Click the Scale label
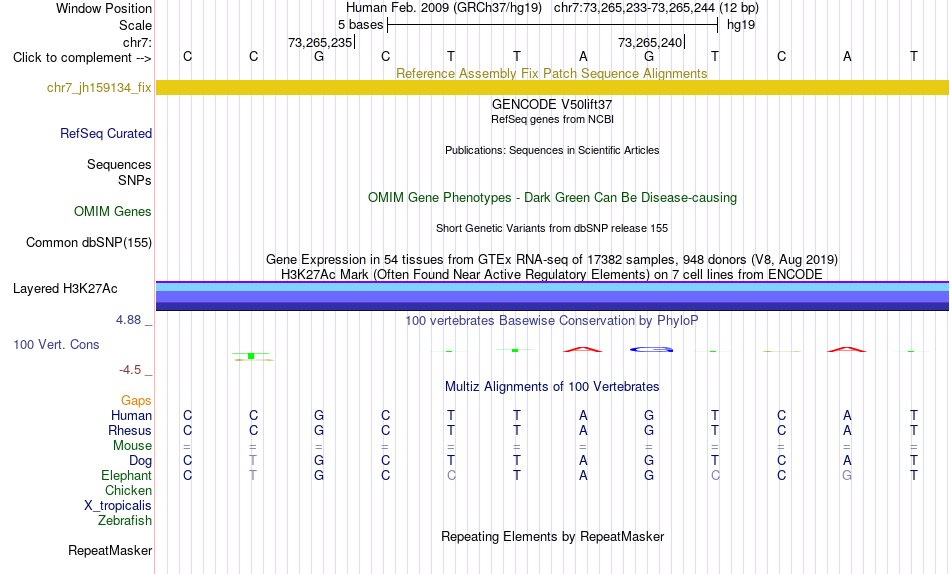The image size is (950, 574). pyautogui.click(x=135, y=25)
